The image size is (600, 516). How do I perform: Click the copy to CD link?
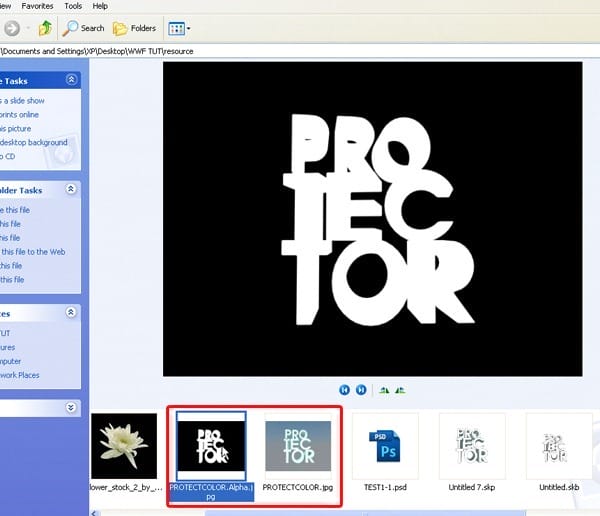tap(8, 156)
